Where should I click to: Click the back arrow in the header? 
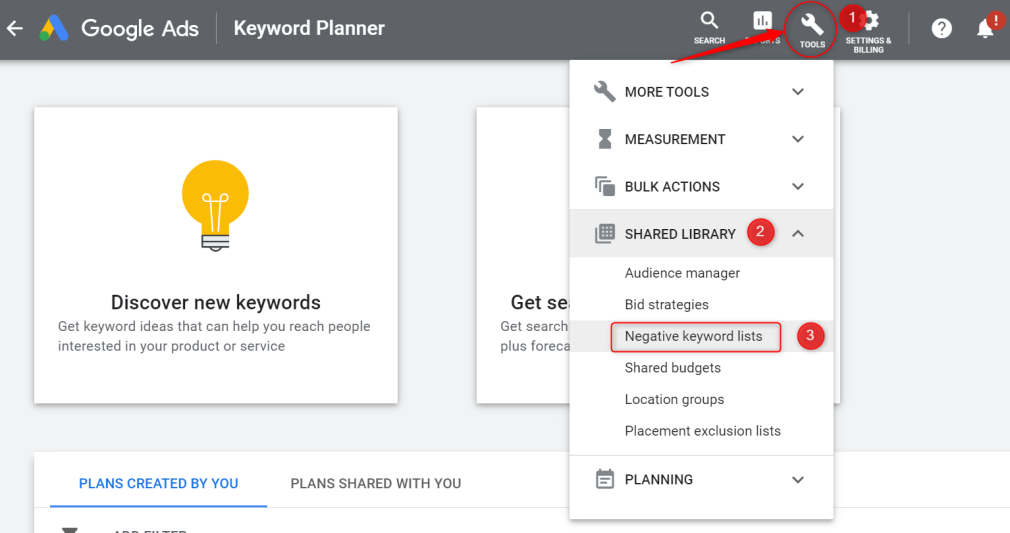tap(15, 28)
